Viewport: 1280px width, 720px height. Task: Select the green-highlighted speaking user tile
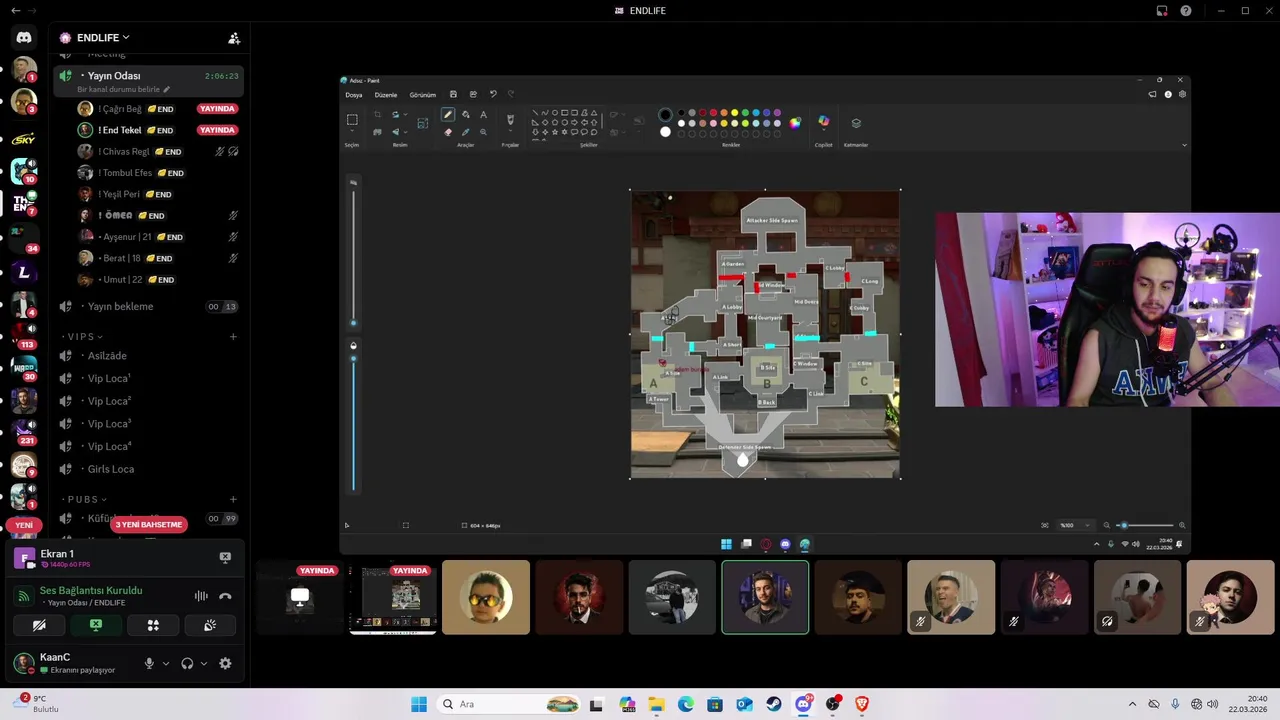(765, 597)
